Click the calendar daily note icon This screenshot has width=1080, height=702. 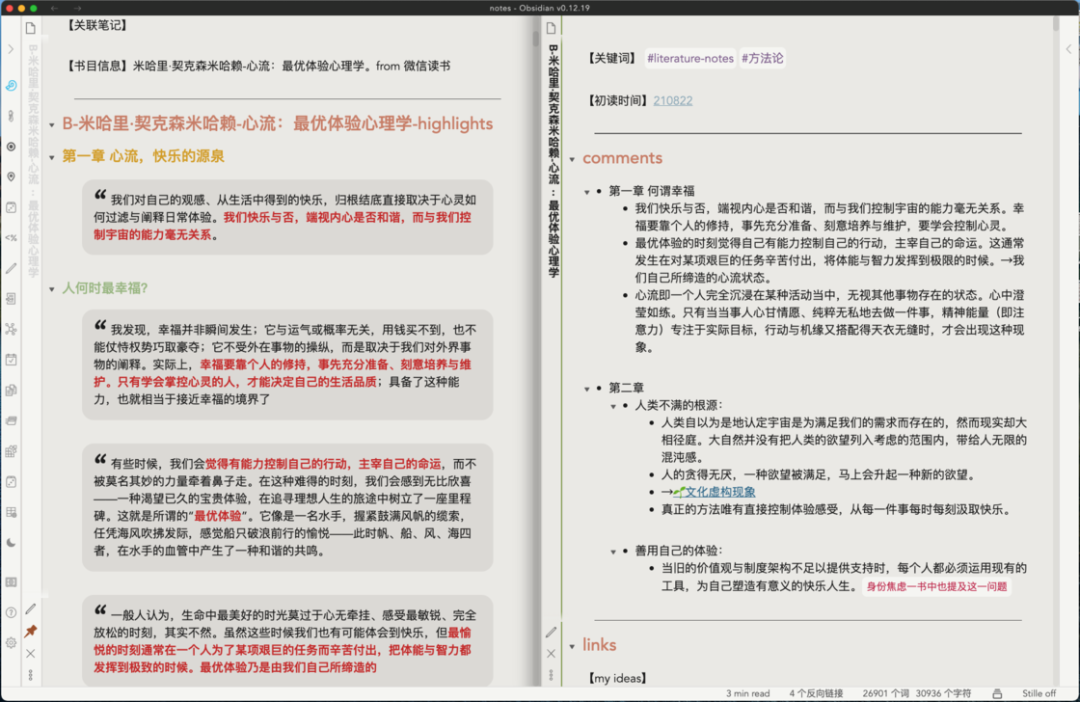point(11,359)
